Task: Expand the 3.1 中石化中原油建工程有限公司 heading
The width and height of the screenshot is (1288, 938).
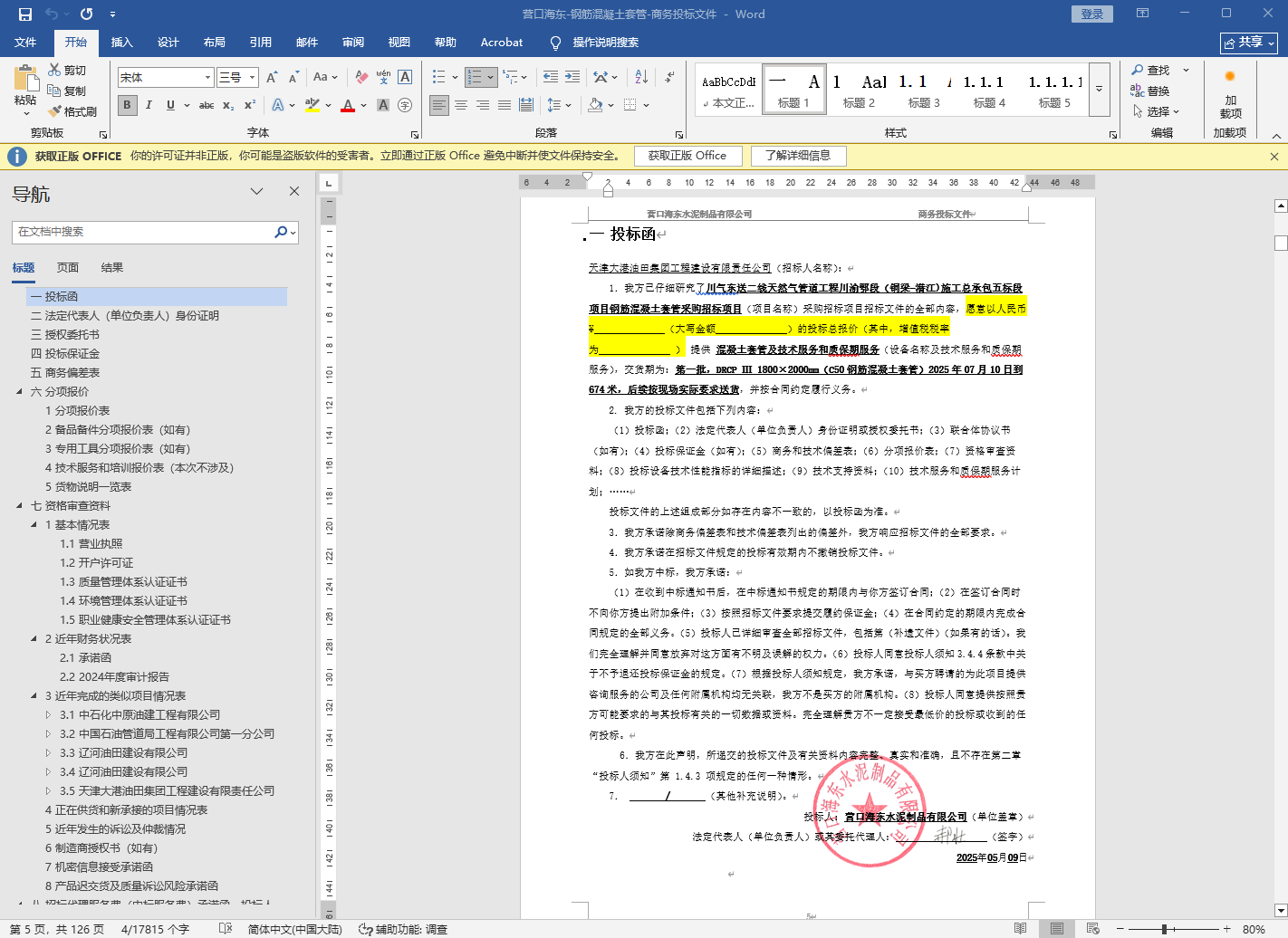Action: (48, 715)
